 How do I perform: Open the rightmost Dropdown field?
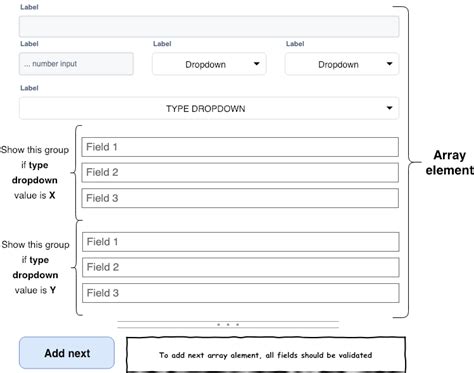pos(342,64)
